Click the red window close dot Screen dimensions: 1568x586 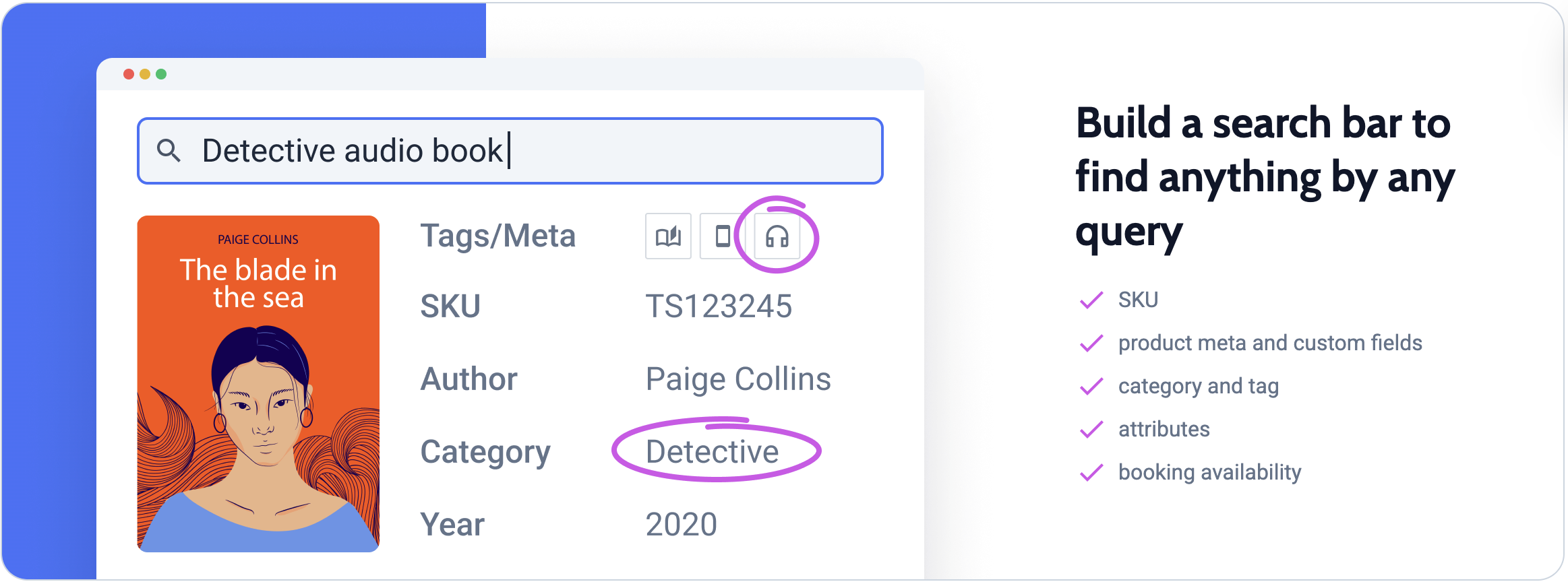point(129,74)
